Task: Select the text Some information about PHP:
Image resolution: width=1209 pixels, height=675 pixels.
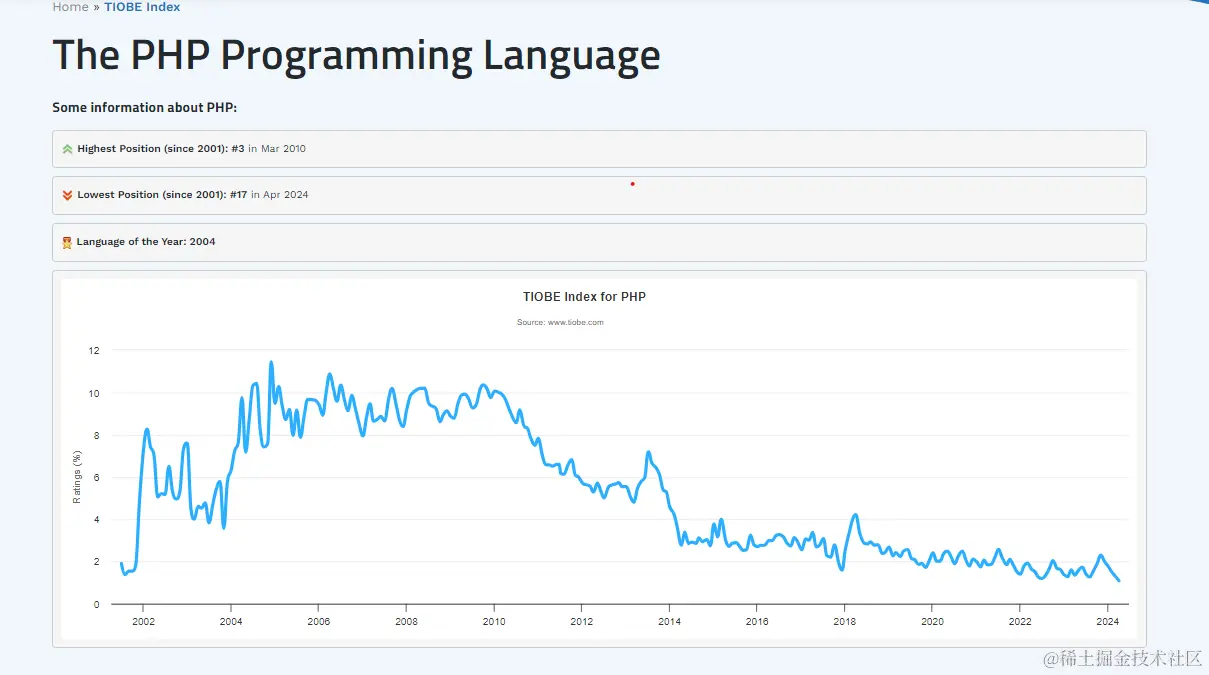Action: click(144, 108)
